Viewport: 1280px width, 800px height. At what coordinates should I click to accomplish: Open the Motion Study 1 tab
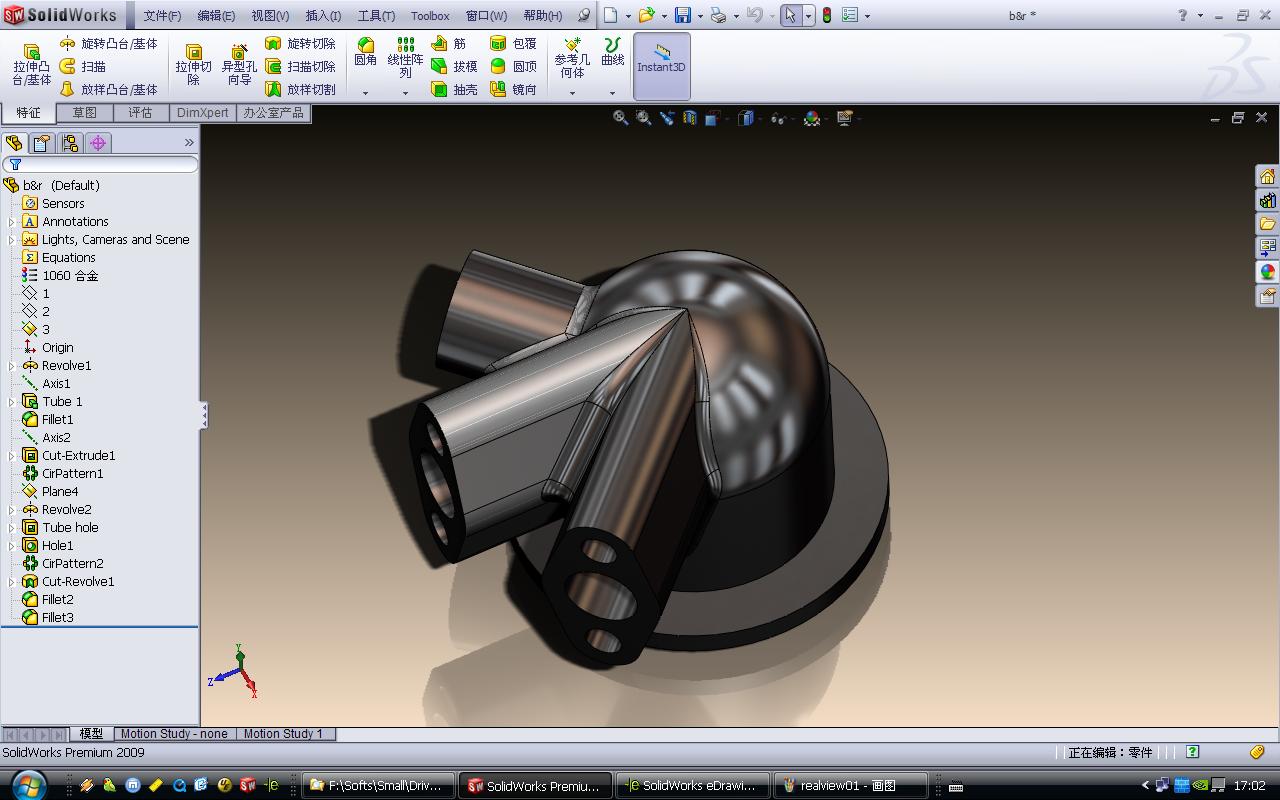(283, 734)
